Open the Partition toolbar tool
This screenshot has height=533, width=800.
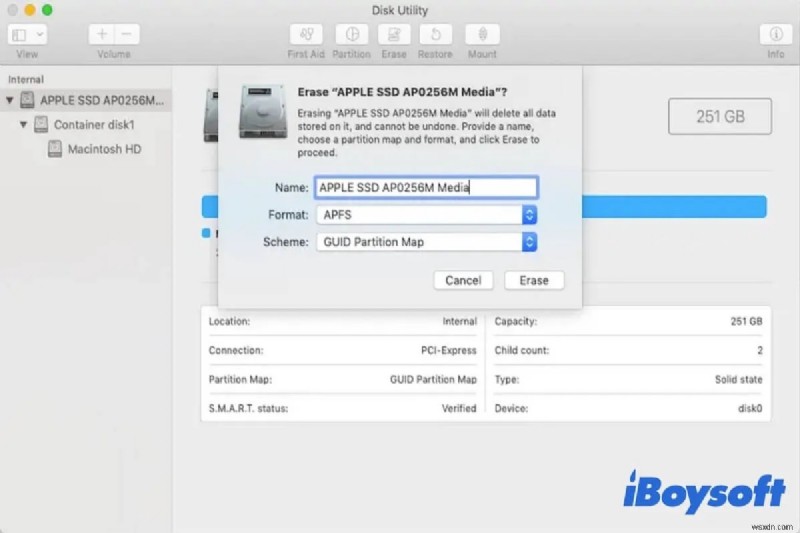click(x=352, y=34)
